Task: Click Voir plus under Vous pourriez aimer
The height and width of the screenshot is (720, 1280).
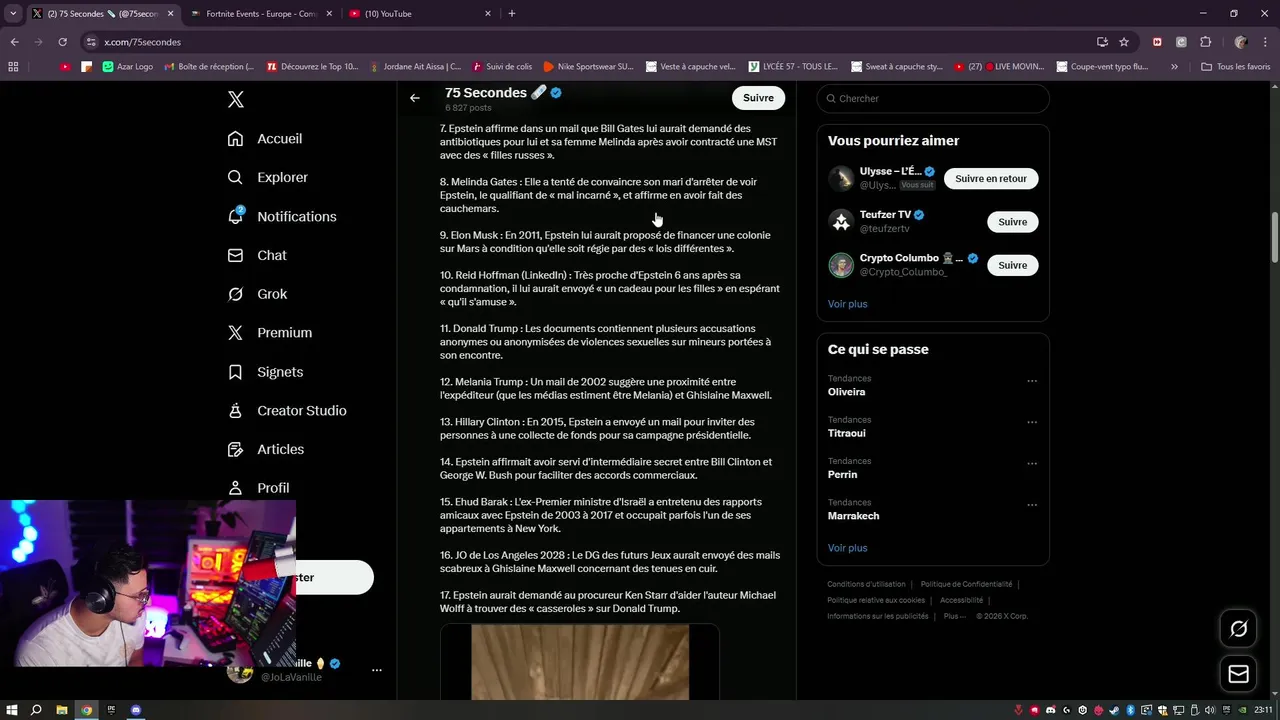Action: pos(848,304)
